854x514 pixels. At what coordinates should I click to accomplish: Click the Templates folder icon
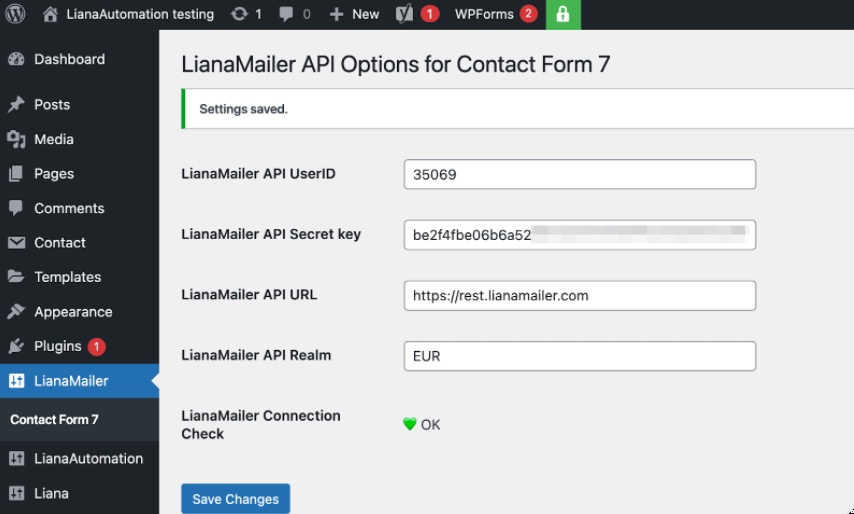(x=16, y=277)
